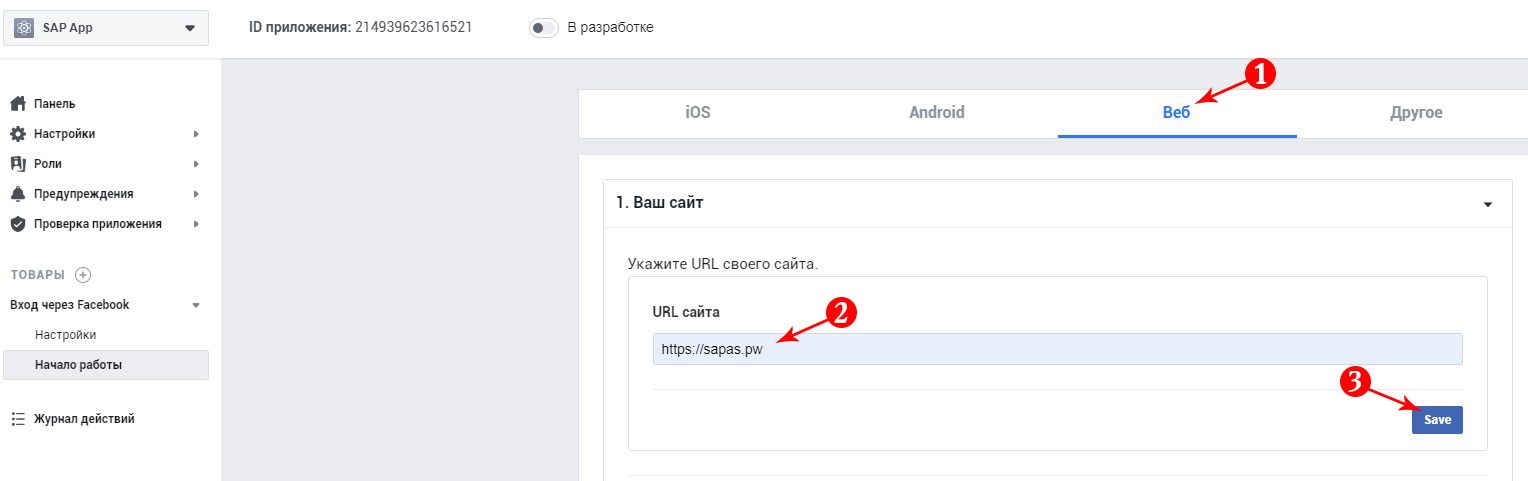The image size is (1528, 481).
Task: Click Укажите URL своего сайта text
Action: (723, 265)
